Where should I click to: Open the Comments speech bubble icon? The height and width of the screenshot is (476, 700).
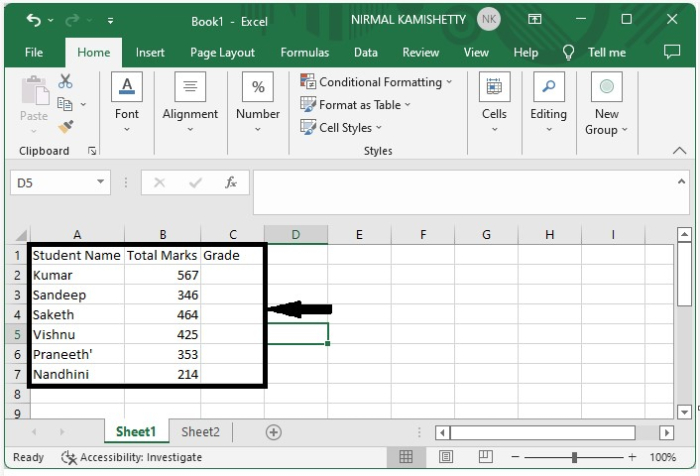[672, 52]
